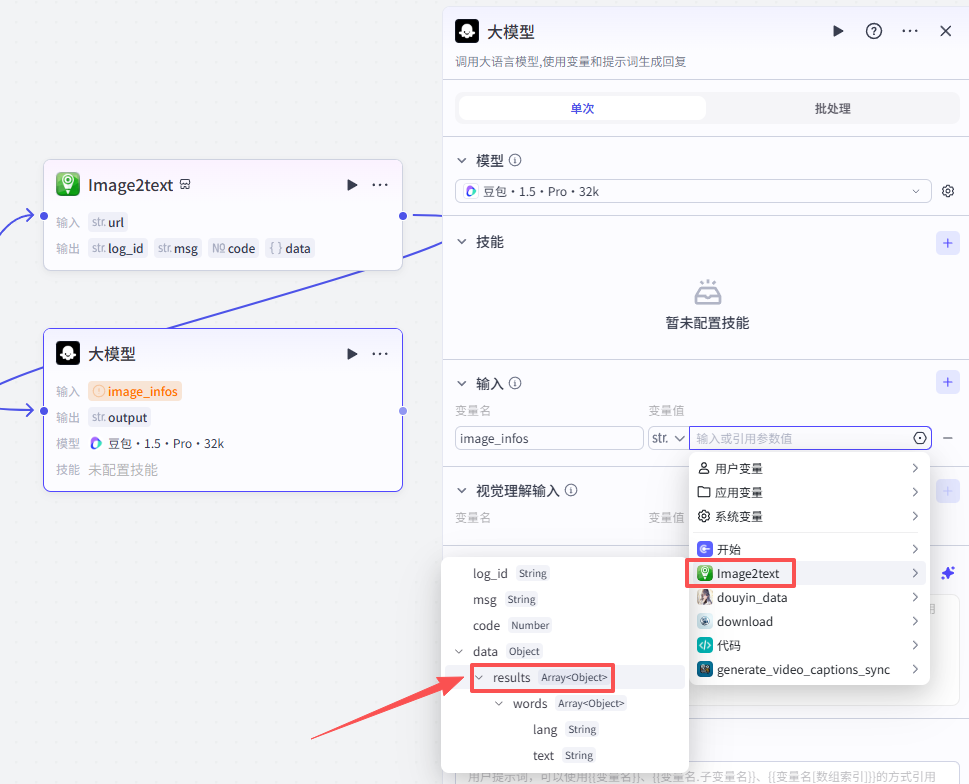
Task: Collapse the 模型 section
Action: pos(461,160)
